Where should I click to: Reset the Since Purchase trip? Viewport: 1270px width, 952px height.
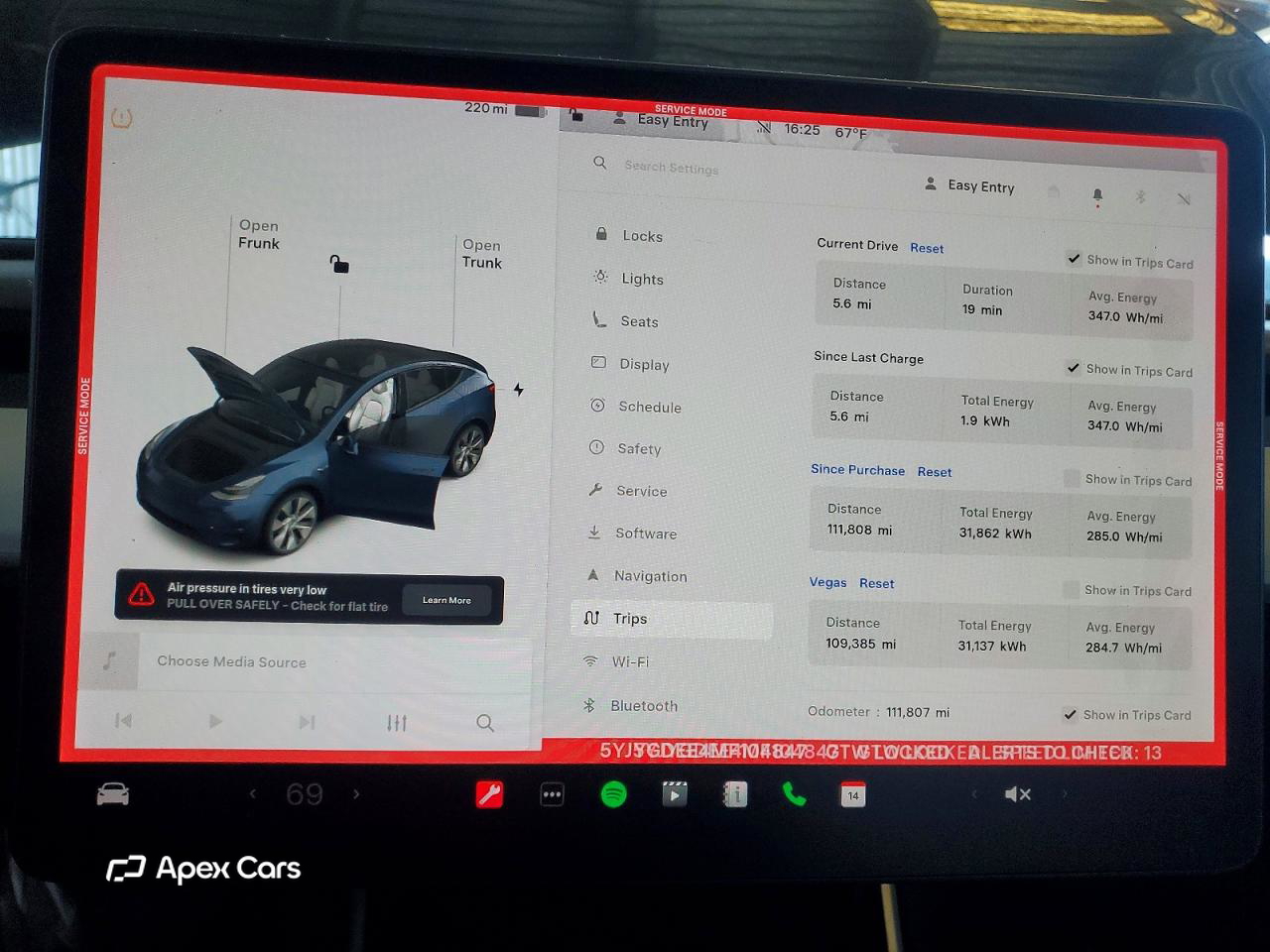click(935, 472)
